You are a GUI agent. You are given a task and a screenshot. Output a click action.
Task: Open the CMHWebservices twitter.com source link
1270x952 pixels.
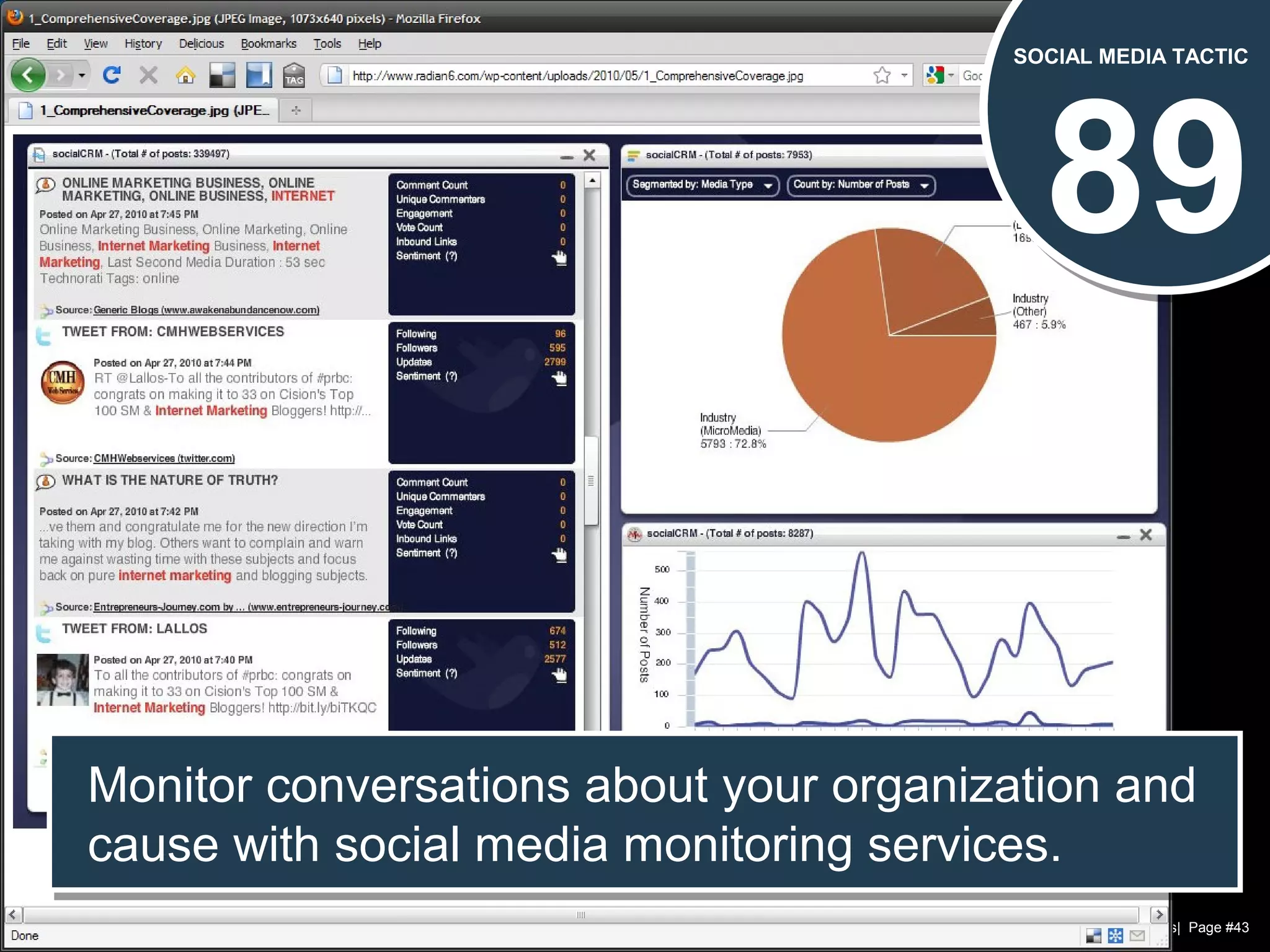pos(164,458)
